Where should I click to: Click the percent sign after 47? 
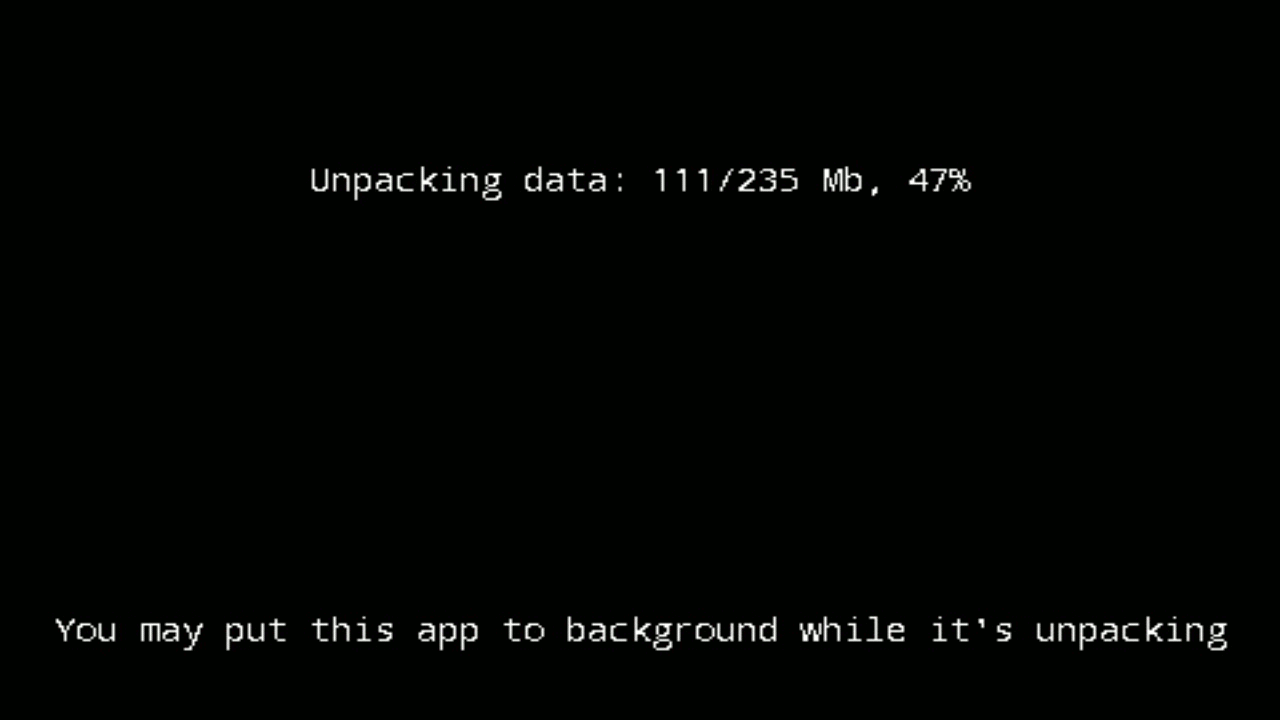pos(960,181)
